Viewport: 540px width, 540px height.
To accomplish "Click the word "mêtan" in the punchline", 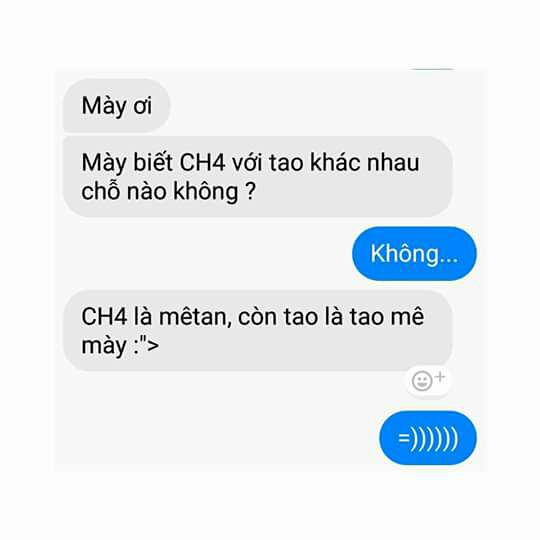I will [x=195, y=316].
